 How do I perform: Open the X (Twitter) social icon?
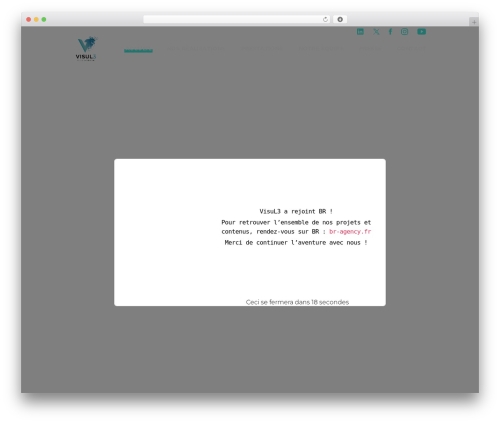click(376, 32)
